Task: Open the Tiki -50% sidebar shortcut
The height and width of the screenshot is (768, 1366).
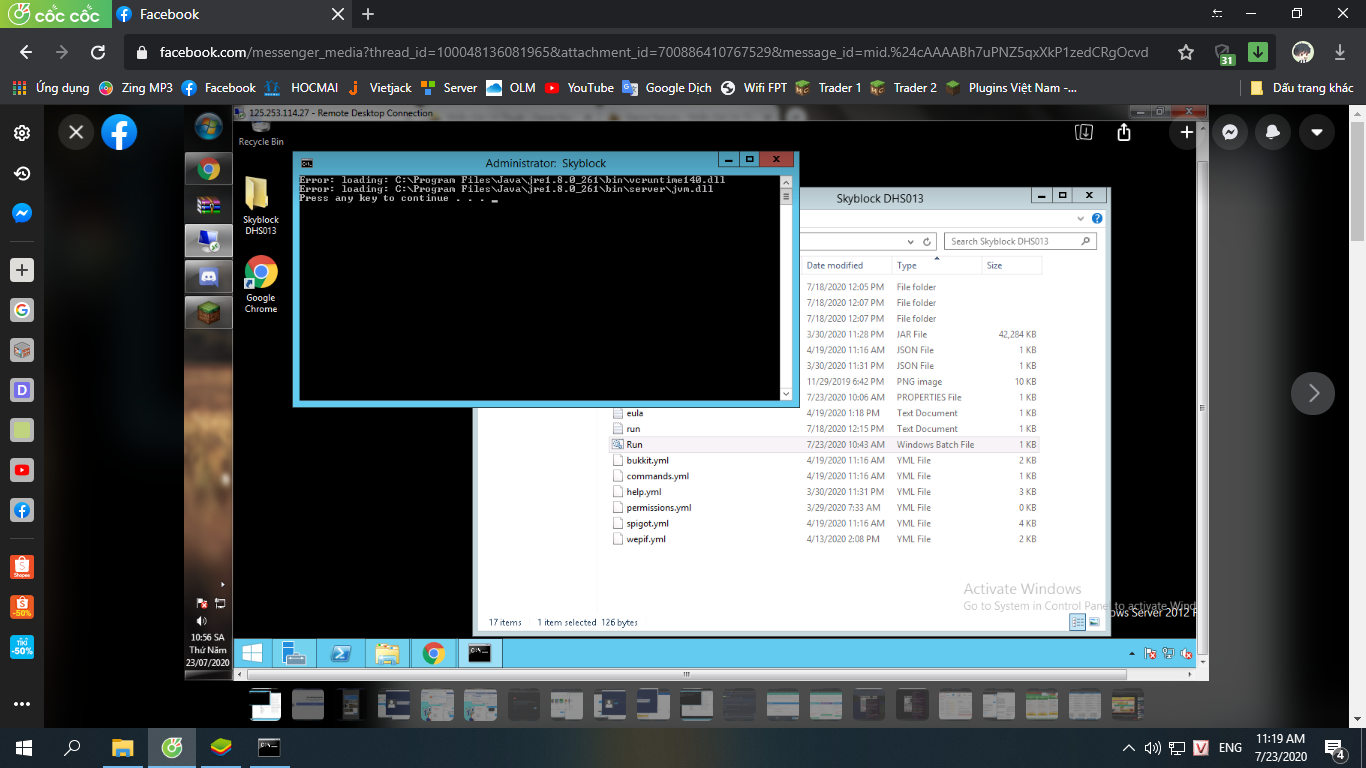Action: pos(22,647)
